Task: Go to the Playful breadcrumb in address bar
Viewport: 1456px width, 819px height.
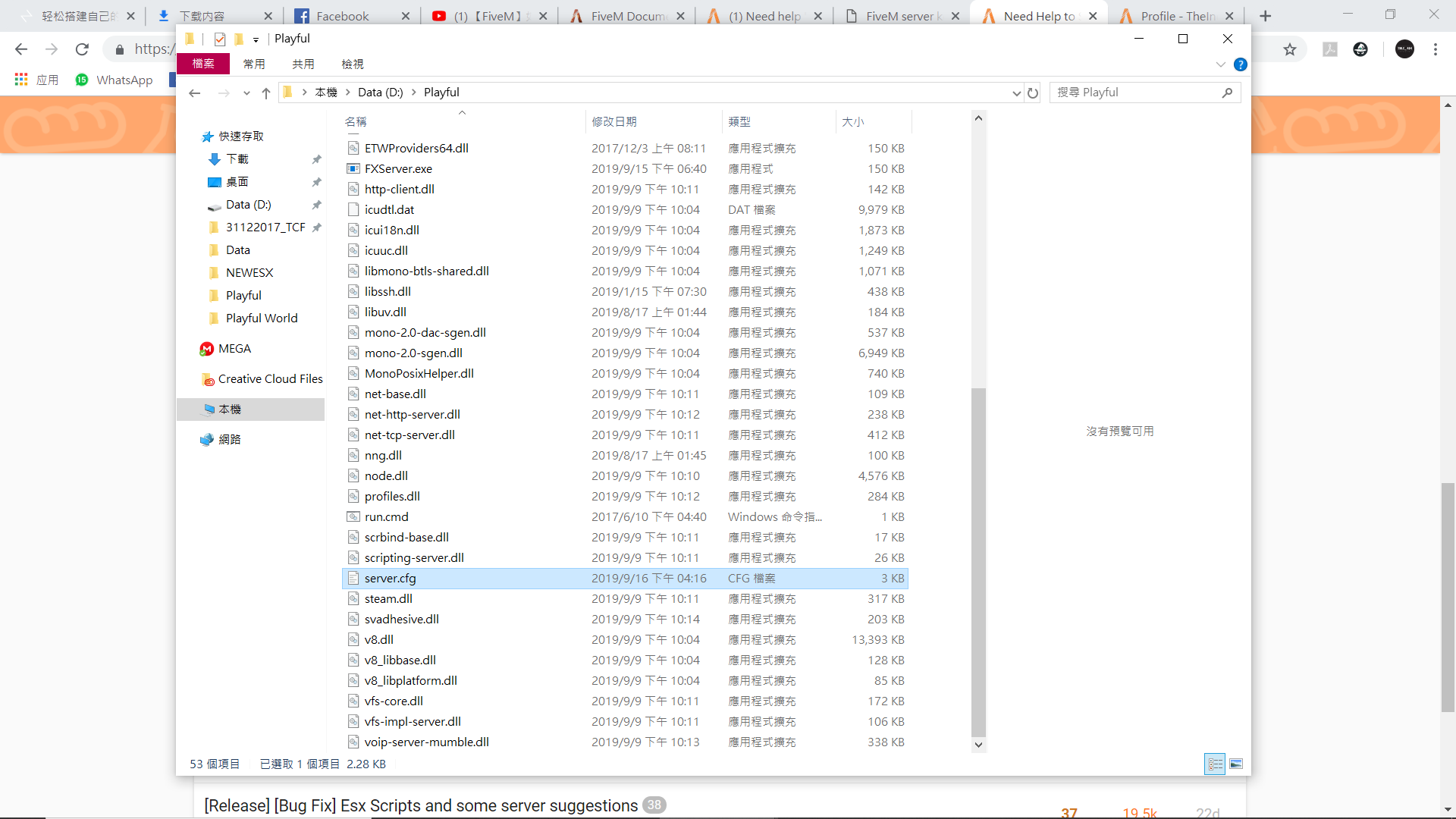Action: [x=441, y=92]
